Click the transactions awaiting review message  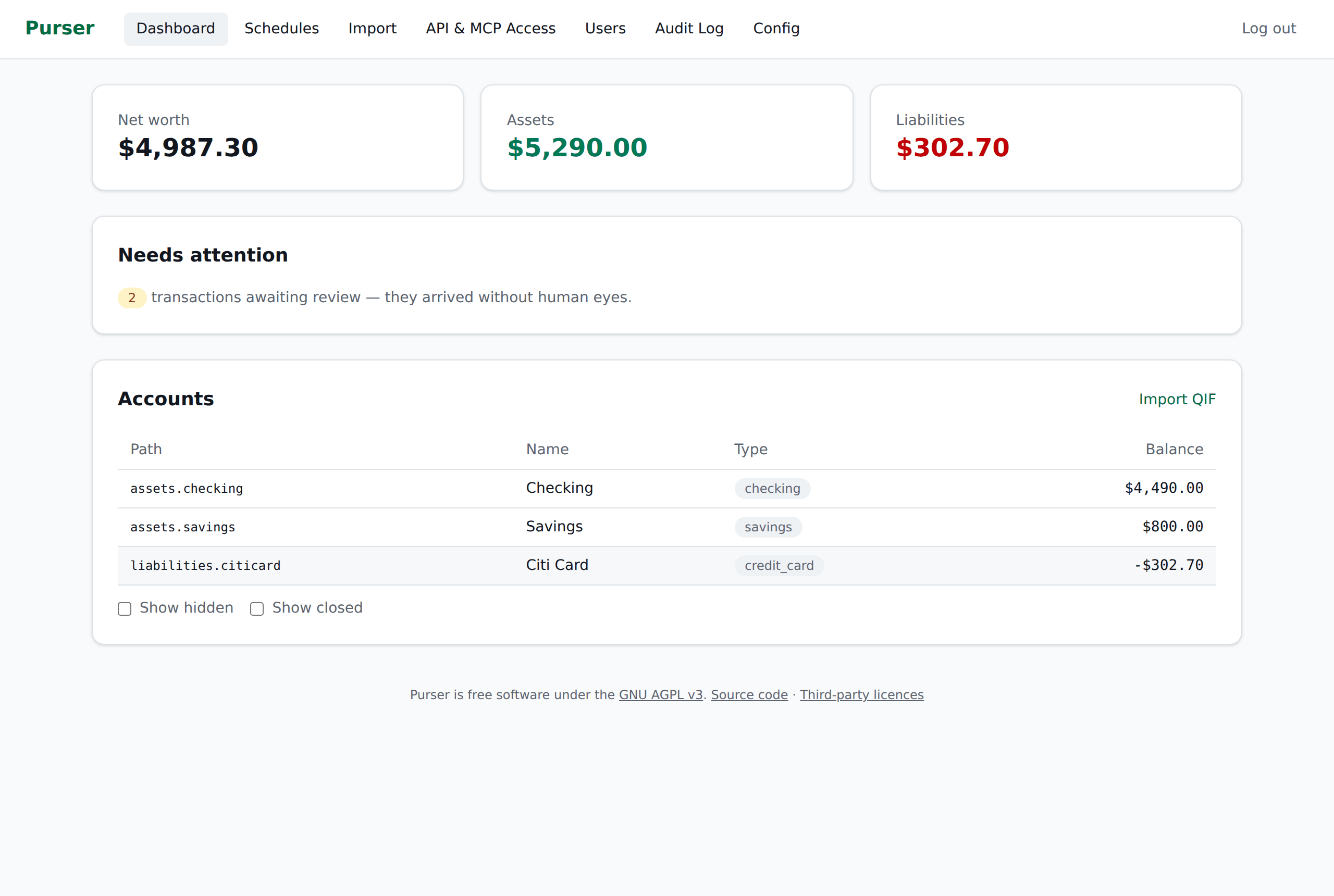tap(391, 297)
